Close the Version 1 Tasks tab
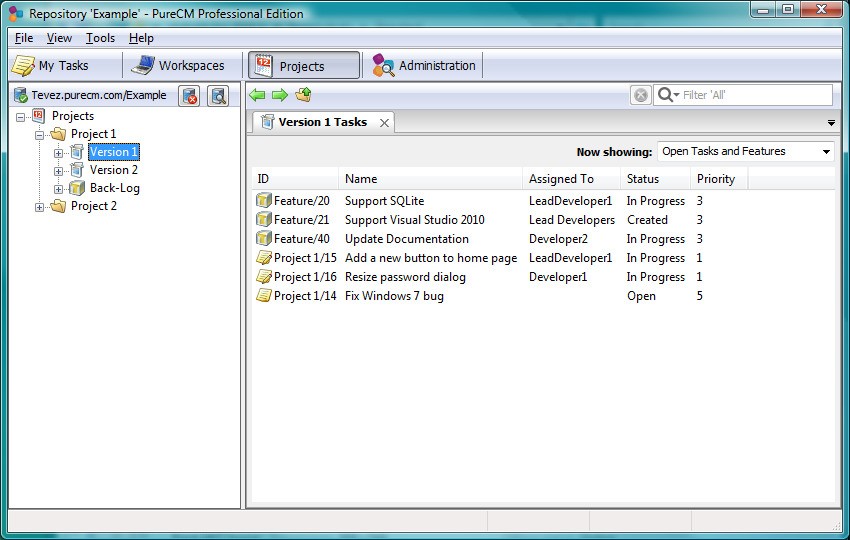850x540 pixels. coord(384,123)
